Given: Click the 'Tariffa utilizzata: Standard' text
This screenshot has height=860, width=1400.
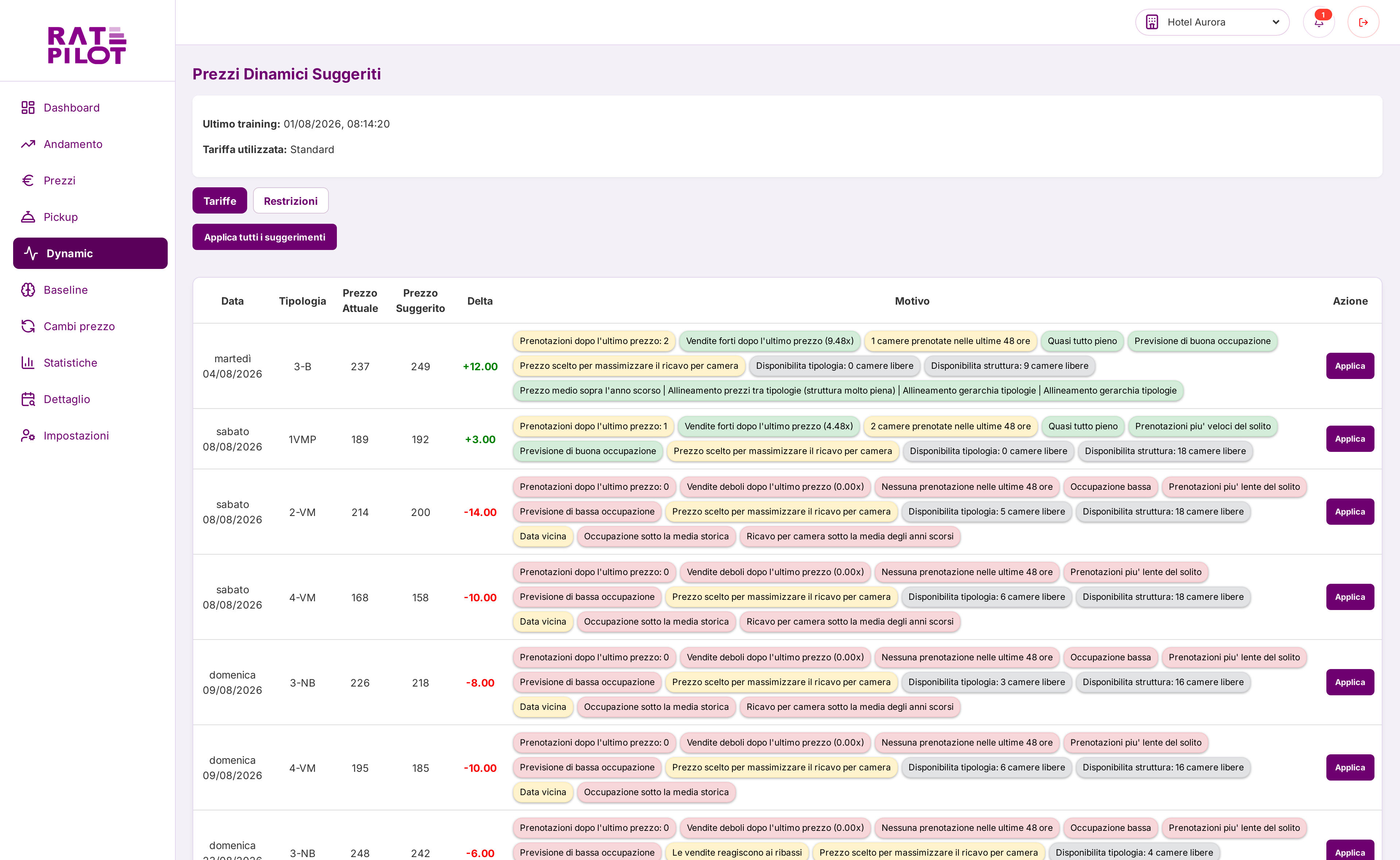Looking at the screenshot, I should (x=268, y=149).
